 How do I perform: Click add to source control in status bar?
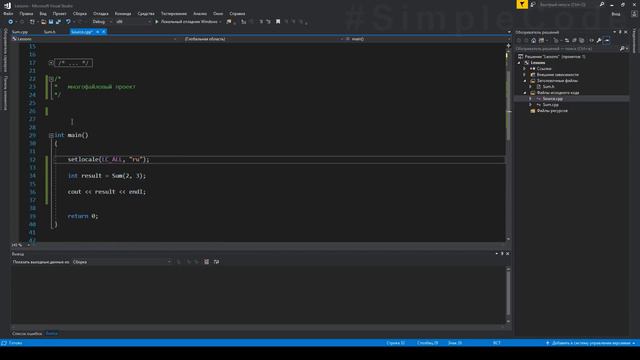click(591, 343)
